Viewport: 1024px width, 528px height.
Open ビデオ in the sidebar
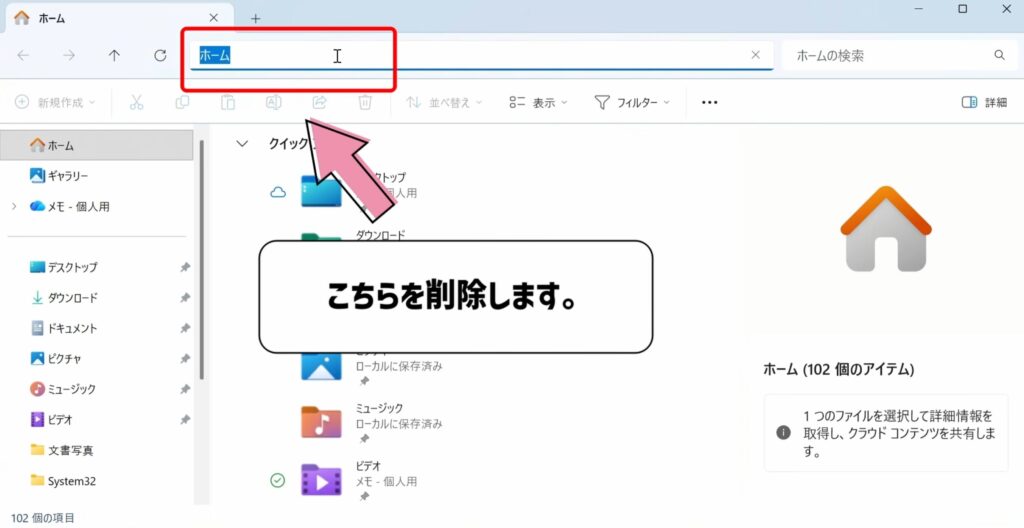[52, 420]
